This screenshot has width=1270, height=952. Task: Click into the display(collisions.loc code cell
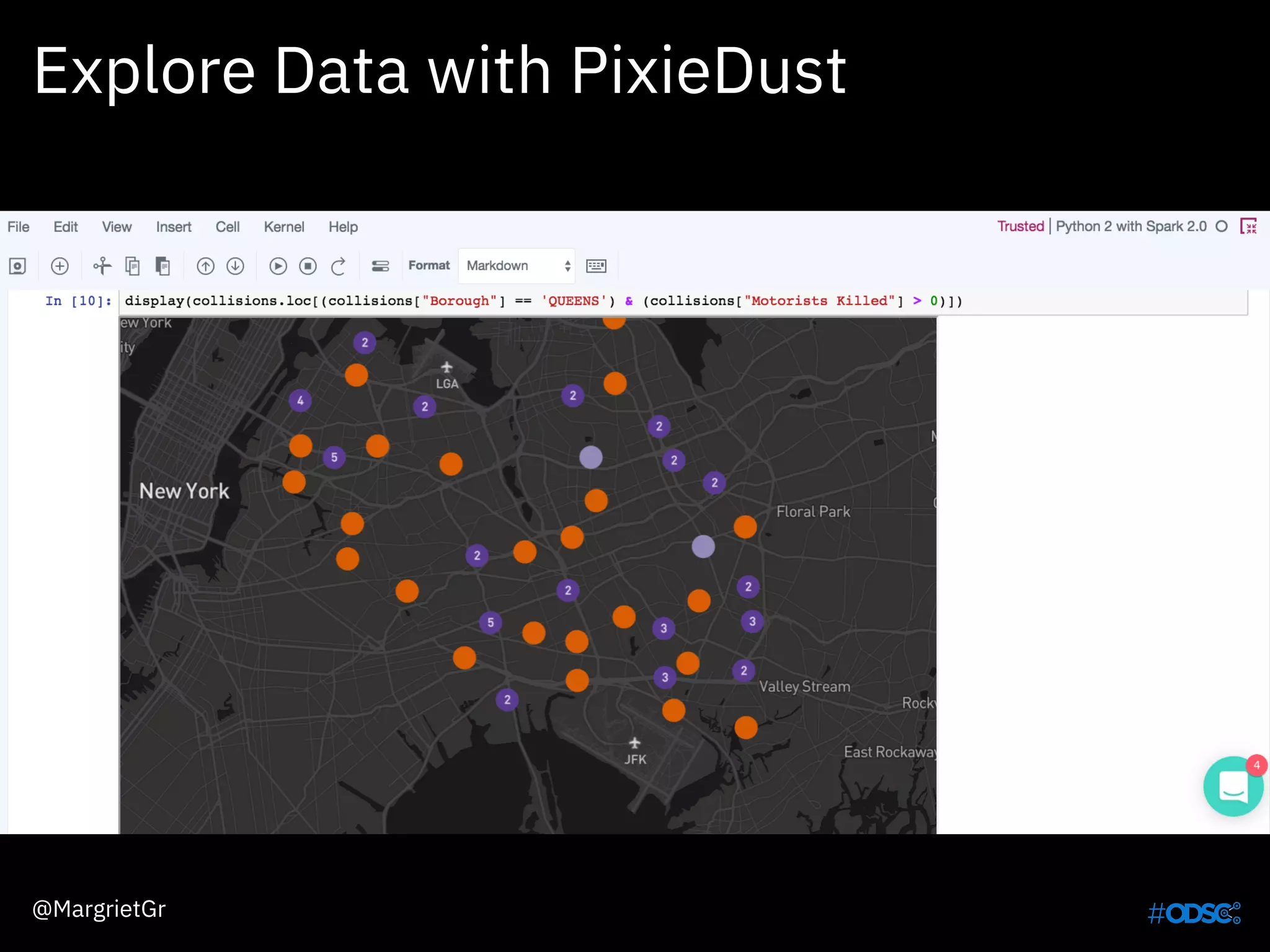coord(683,301)
